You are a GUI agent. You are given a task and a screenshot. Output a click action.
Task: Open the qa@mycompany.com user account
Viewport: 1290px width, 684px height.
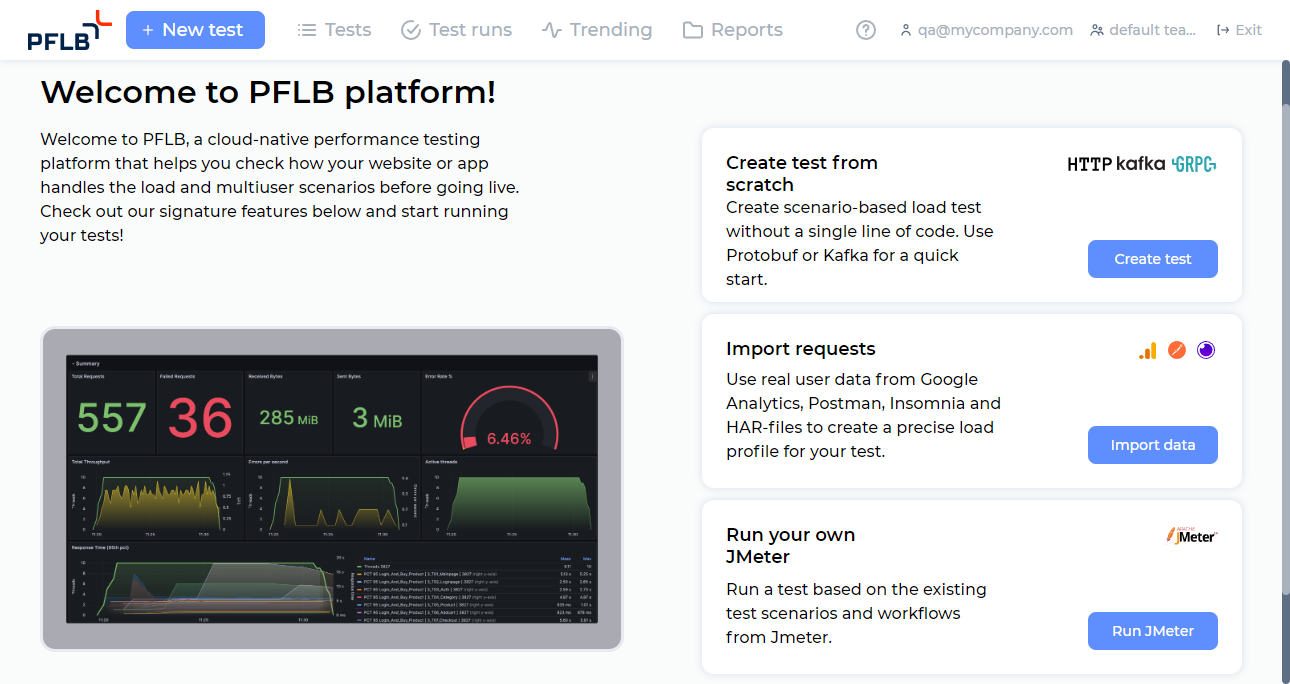[986, 30]
